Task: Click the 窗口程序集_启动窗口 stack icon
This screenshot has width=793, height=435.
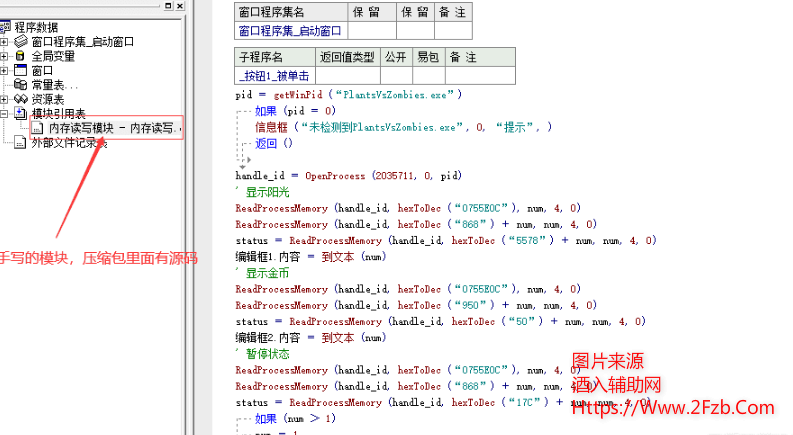Action: pos(21,42)
